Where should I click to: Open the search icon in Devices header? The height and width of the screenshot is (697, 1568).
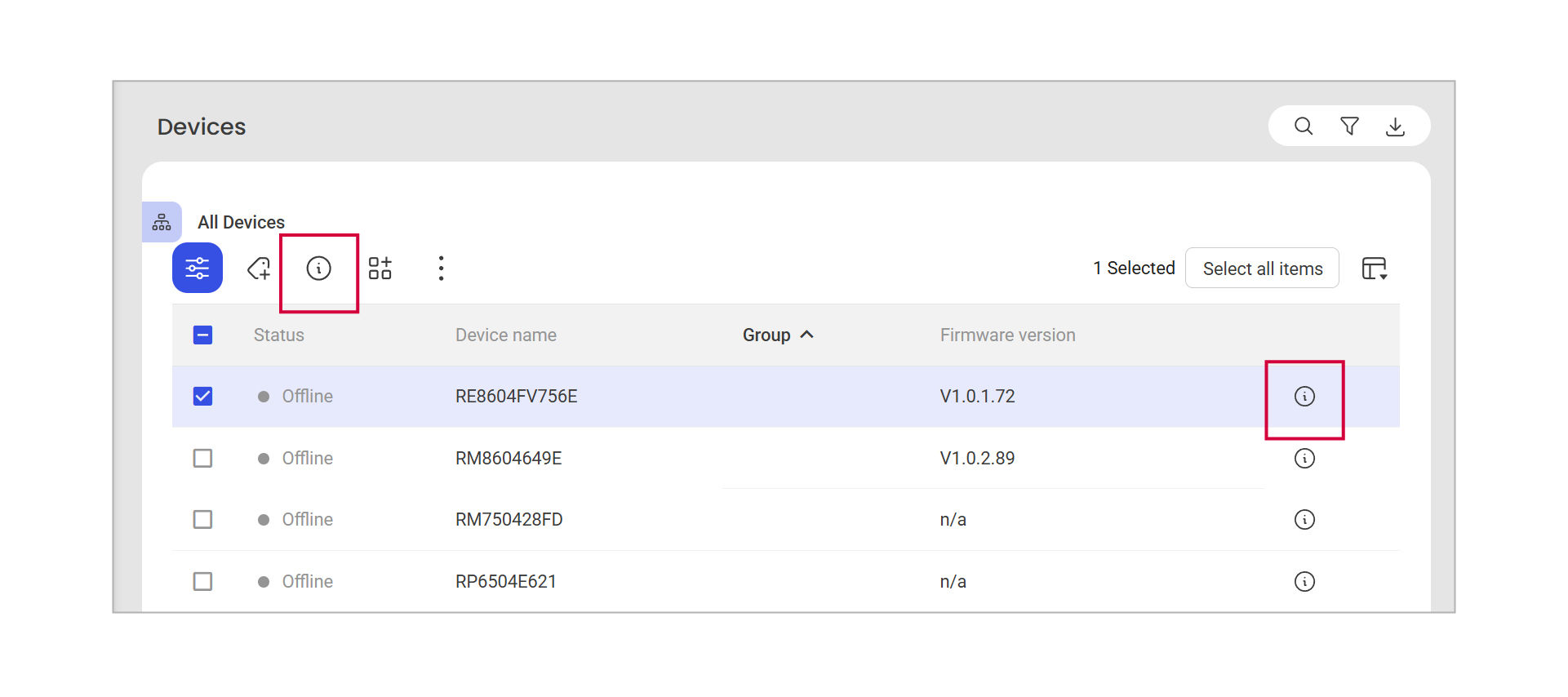[x=1304, y=127]
